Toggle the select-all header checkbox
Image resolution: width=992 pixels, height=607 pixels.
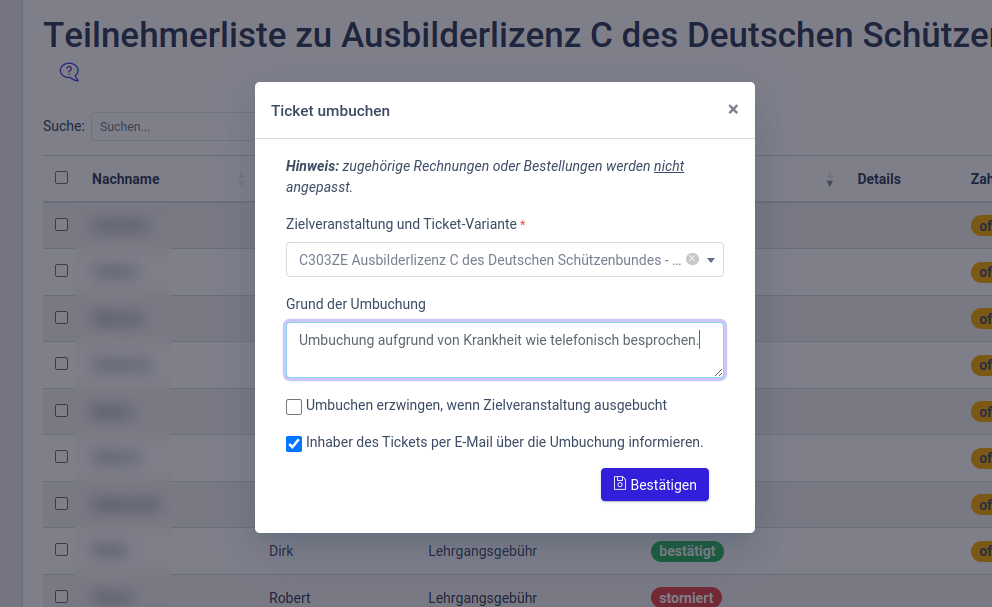click(62, 178)
